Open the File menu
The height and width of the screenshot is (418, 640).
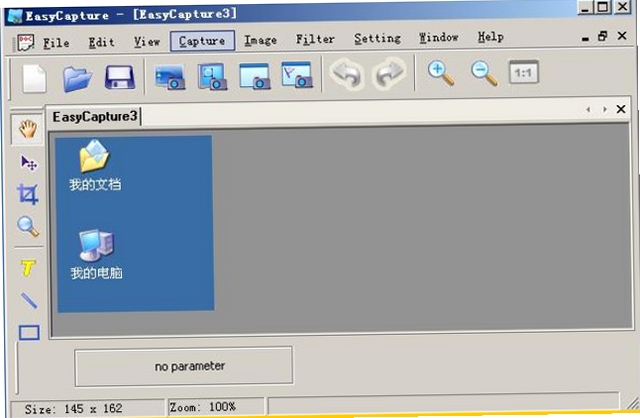click(56, 42)
